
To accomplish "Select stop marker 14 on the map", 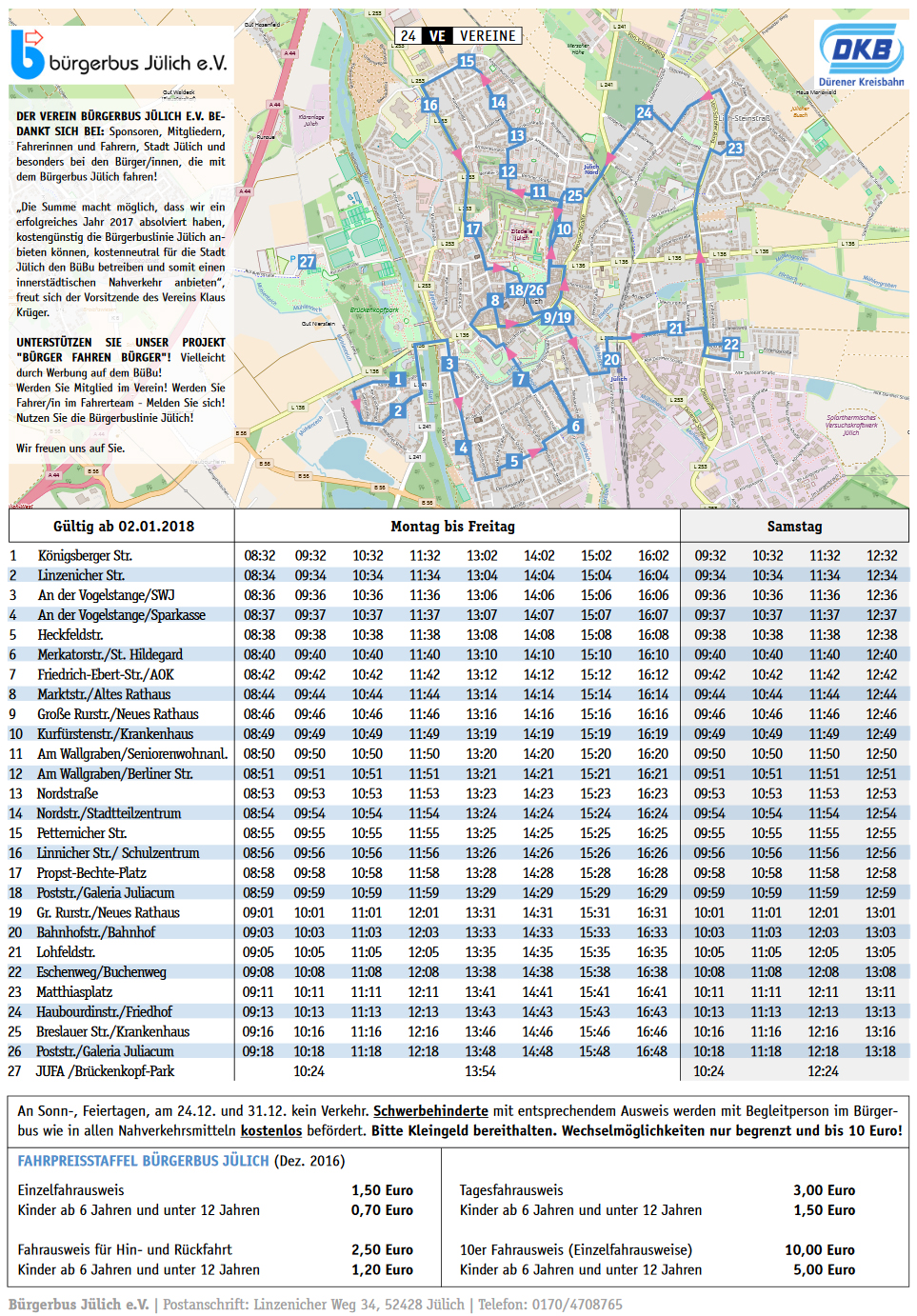I will pyautogui.click(x=498, y=102).
